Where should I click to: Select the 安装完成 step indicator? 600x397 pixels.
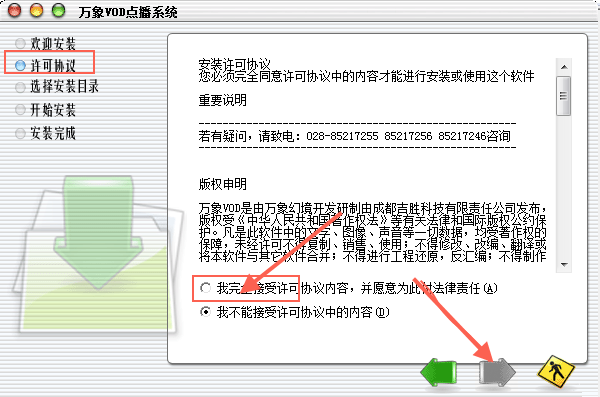[20, 134]
